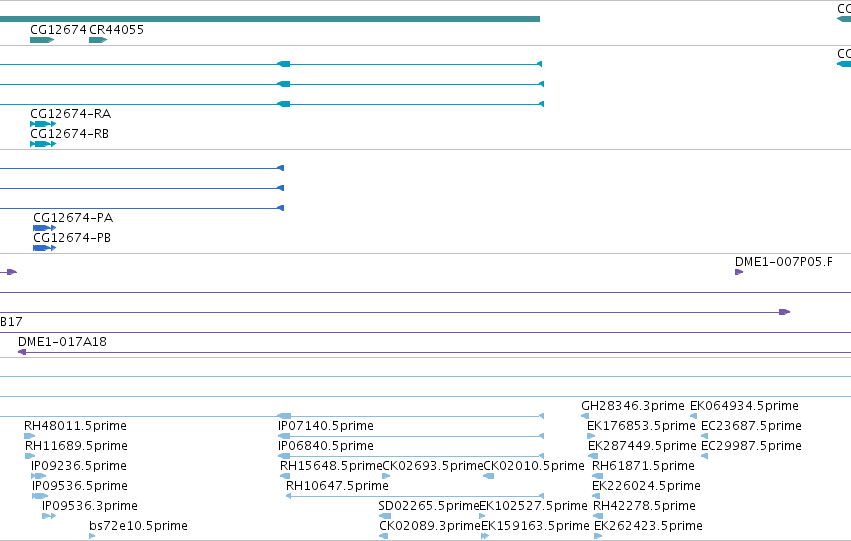Click the EK262423.5prime EST label
Viewport: 851px width, 541px height.
649,526
